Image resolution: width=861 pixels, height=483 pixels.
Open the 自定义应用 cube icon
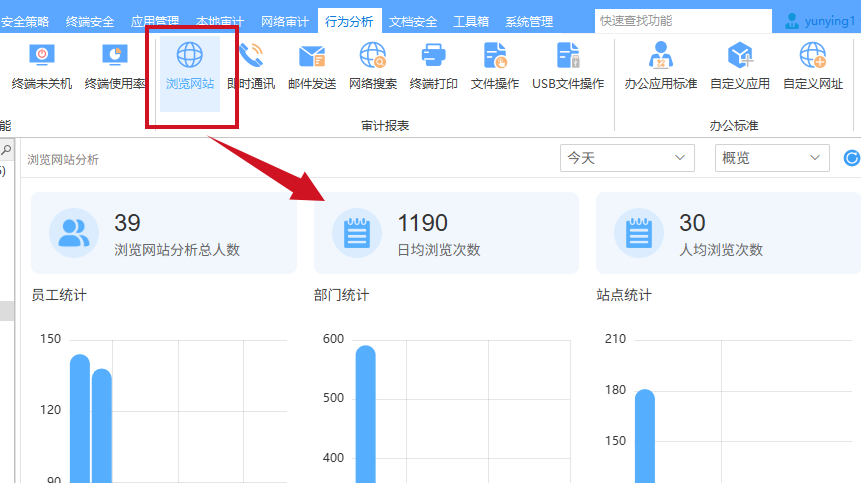740,55
